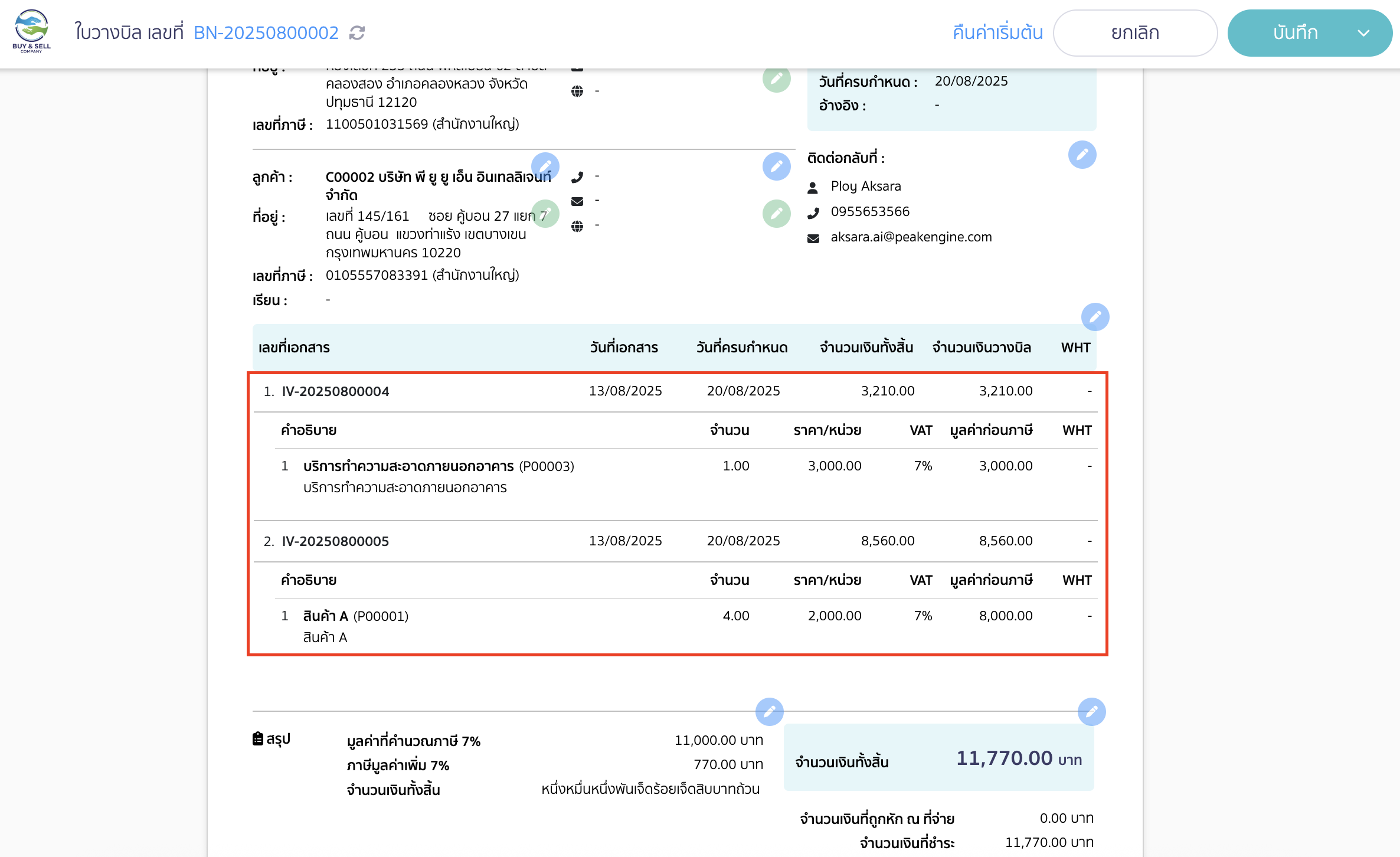
Task: Click the วันที่ครบกำหนด column header
Action: click(742, 348)
